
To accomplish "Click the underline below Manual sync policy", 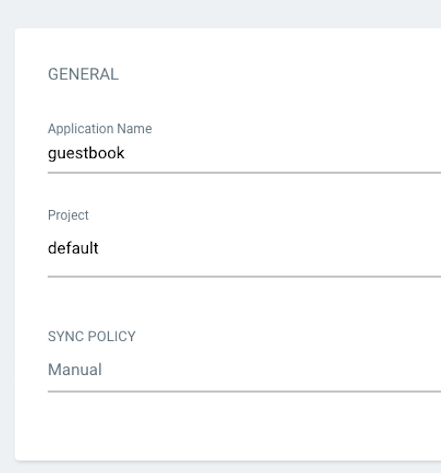I will coord(244,391).
